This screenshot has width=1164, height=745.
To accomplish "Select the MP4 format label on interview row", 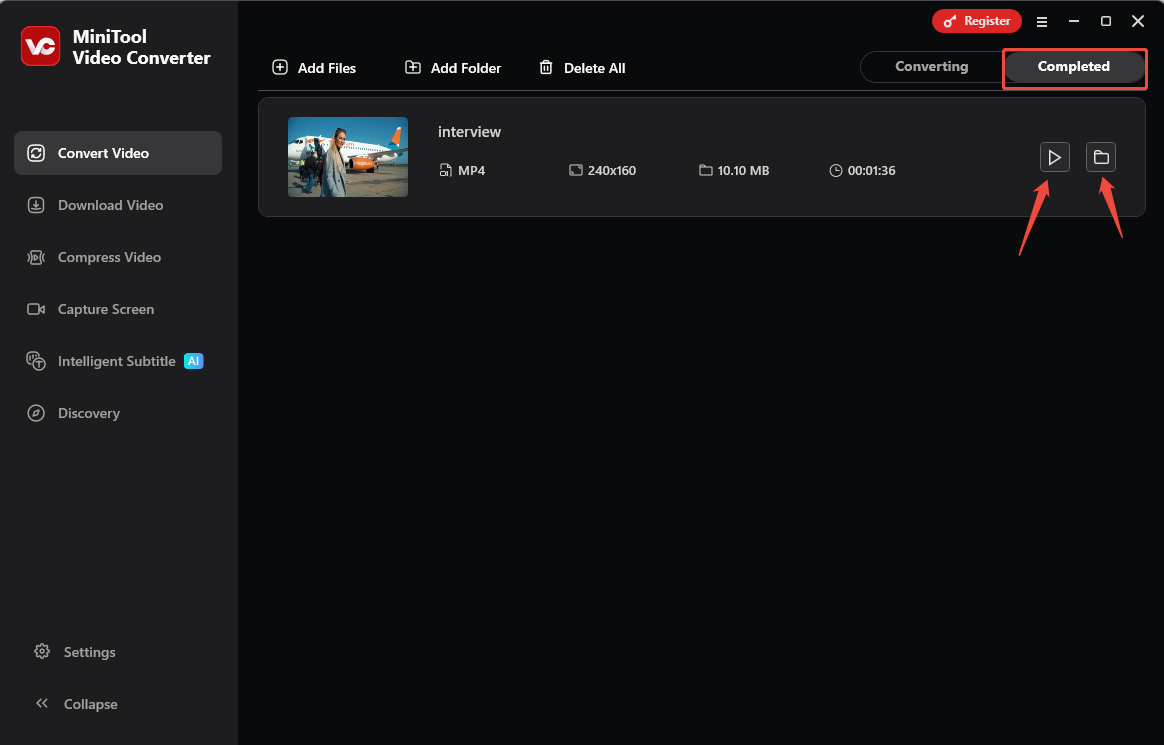I will point(464,170).
